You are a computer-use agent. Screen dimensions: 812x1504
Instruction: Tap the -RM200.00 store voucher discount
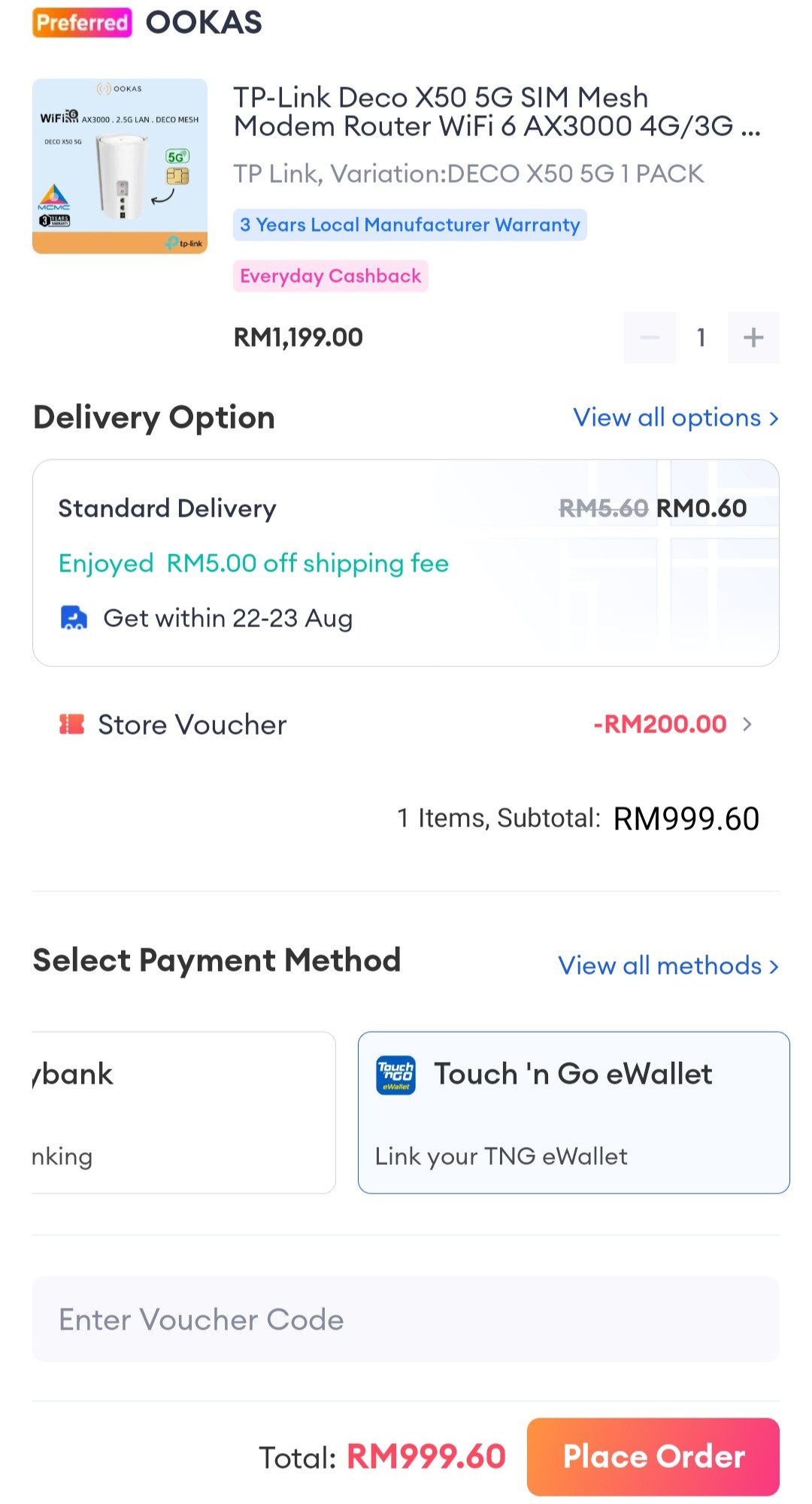tap(660, 724)
